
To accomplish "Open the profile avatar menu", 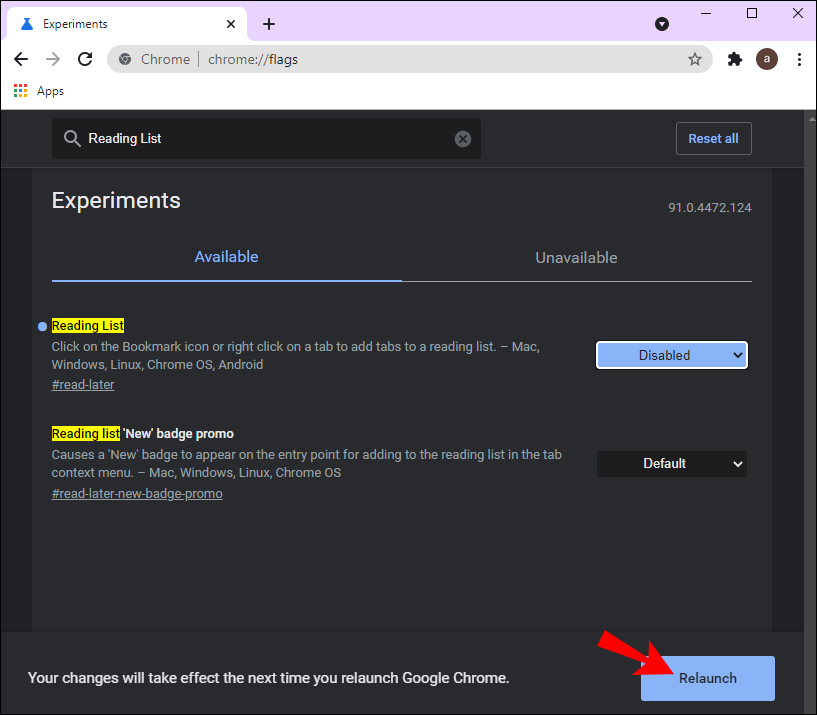I will click(767, 59).
